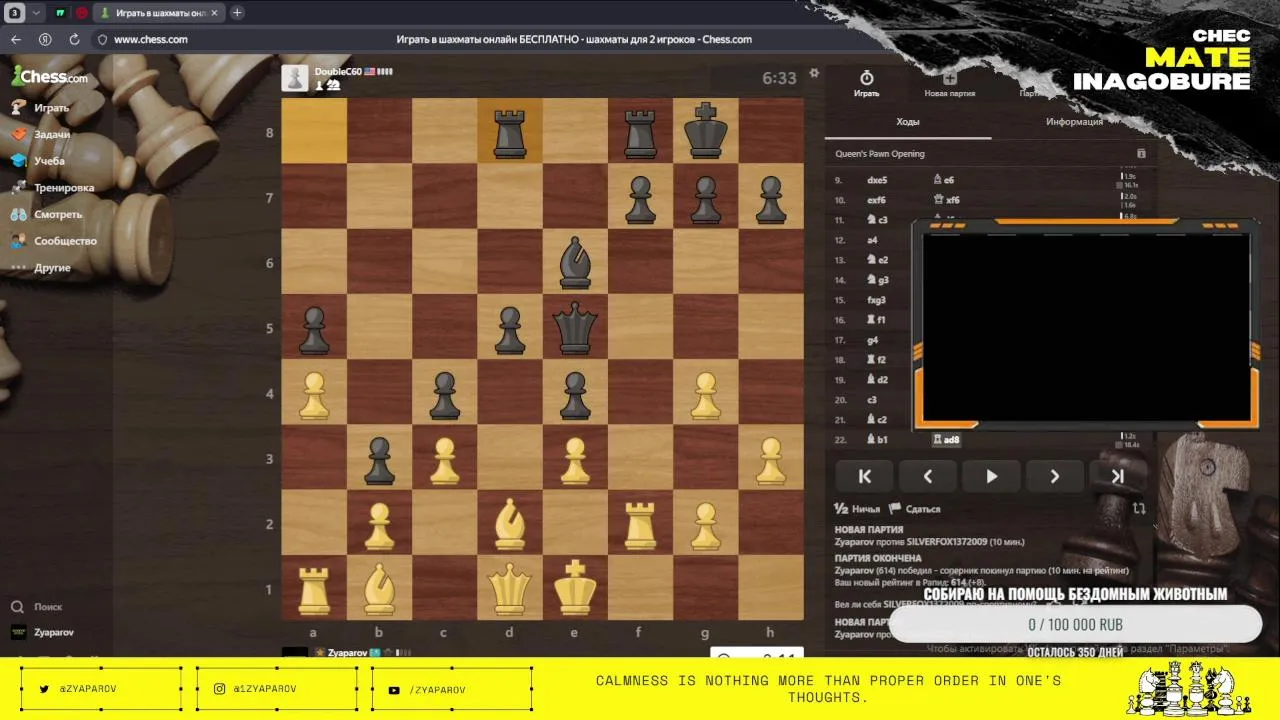This screenshot has width=1280, height=720.
Task: Select move 12 a4 in move list
Action: 872,240
